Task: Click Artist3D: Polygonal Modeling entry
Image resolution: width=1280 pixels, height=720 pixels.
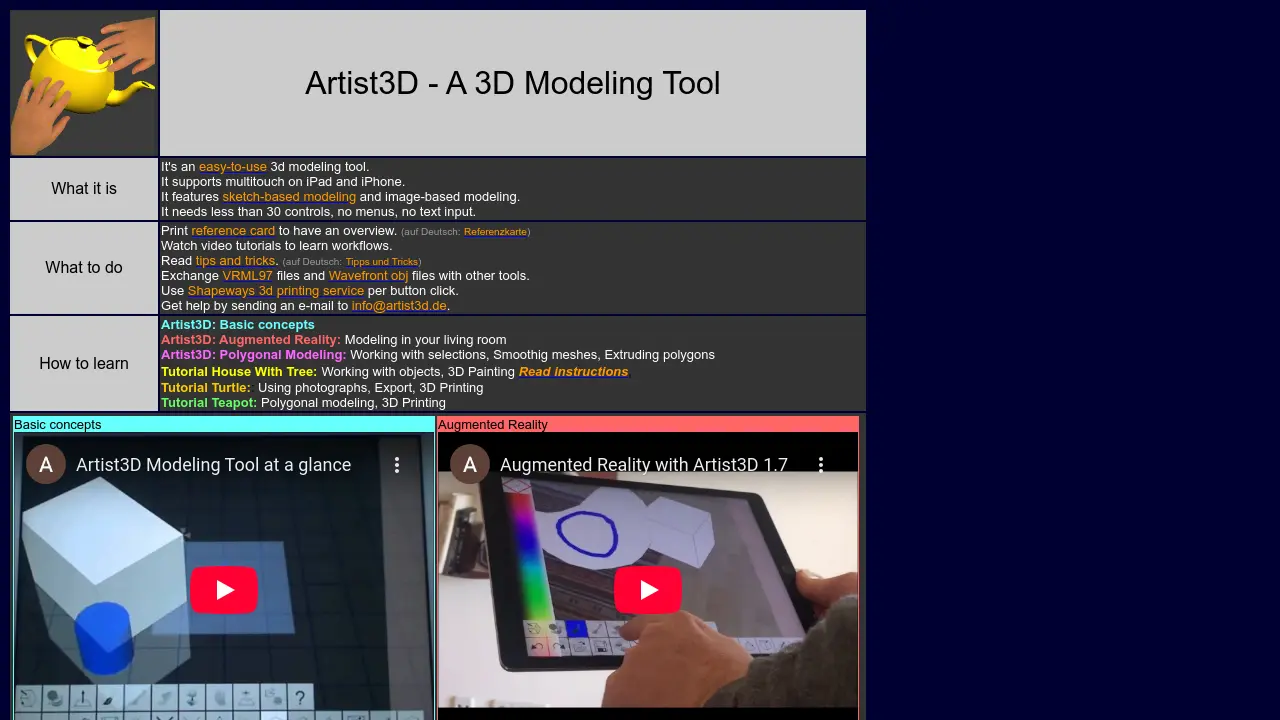Action: click(x=254, y=355)
